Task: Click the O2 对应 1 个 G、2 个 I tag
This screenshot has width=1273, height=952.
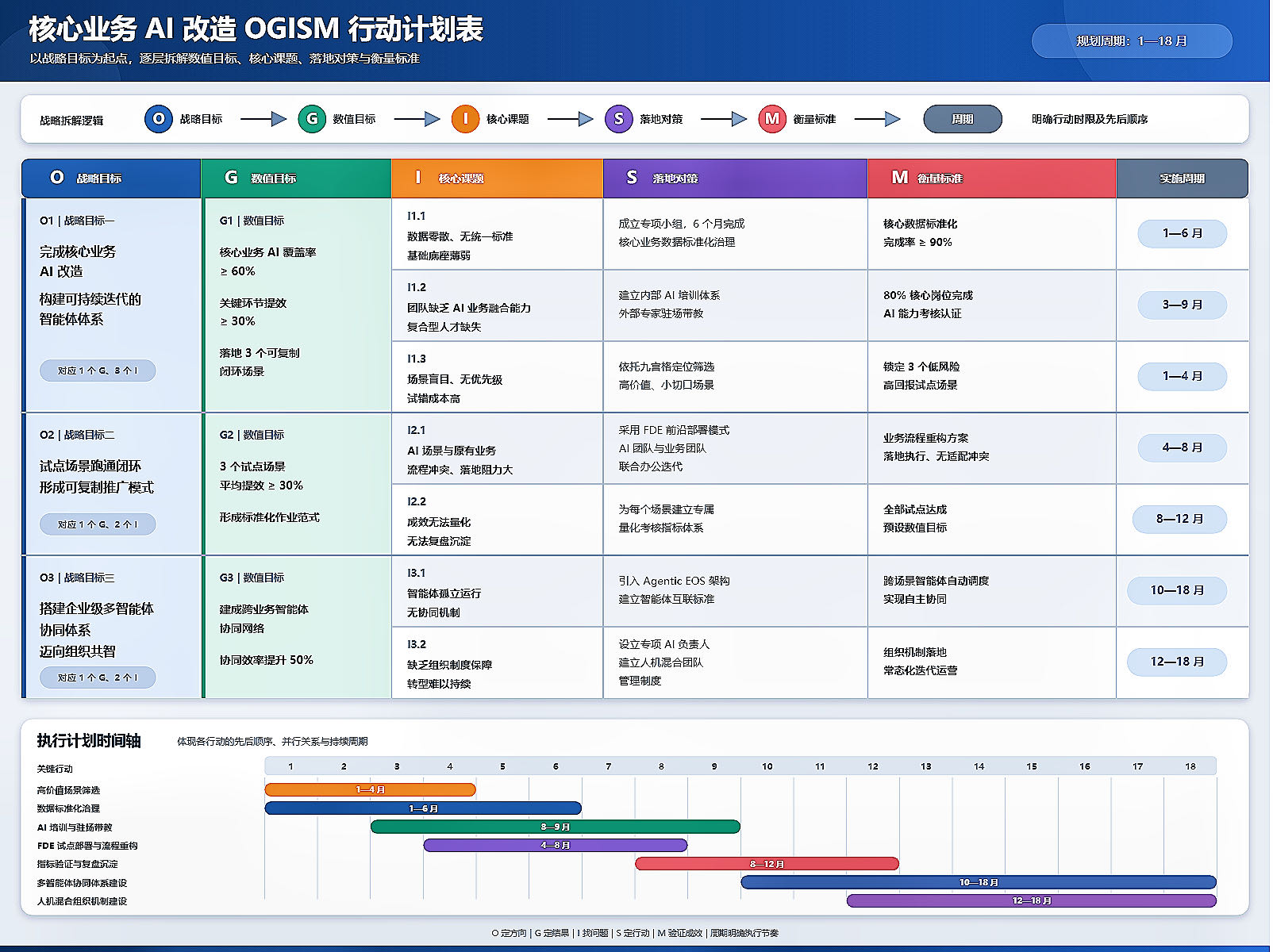Action: click(x=98, y=524)
